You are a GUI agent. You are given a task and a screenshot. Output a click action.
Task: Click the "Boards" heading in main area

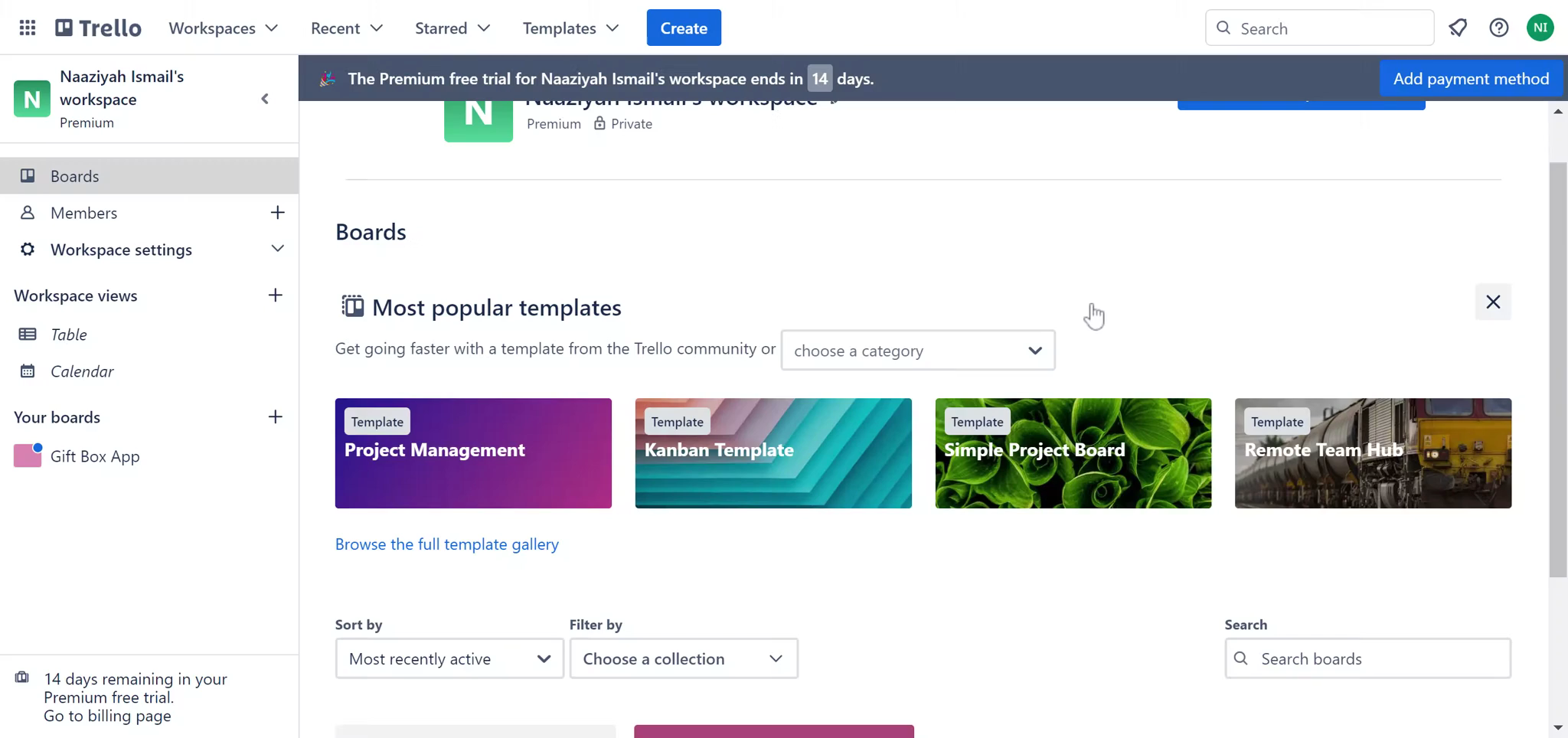click(x=371, y=232)
